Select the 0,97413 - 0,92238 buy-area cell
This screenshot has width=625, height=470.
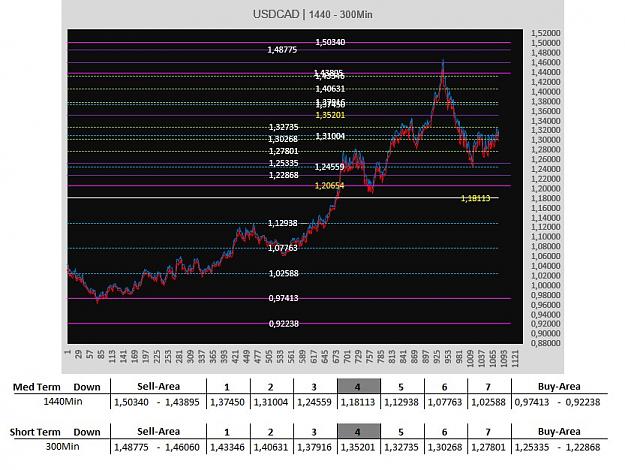point(557,402)
